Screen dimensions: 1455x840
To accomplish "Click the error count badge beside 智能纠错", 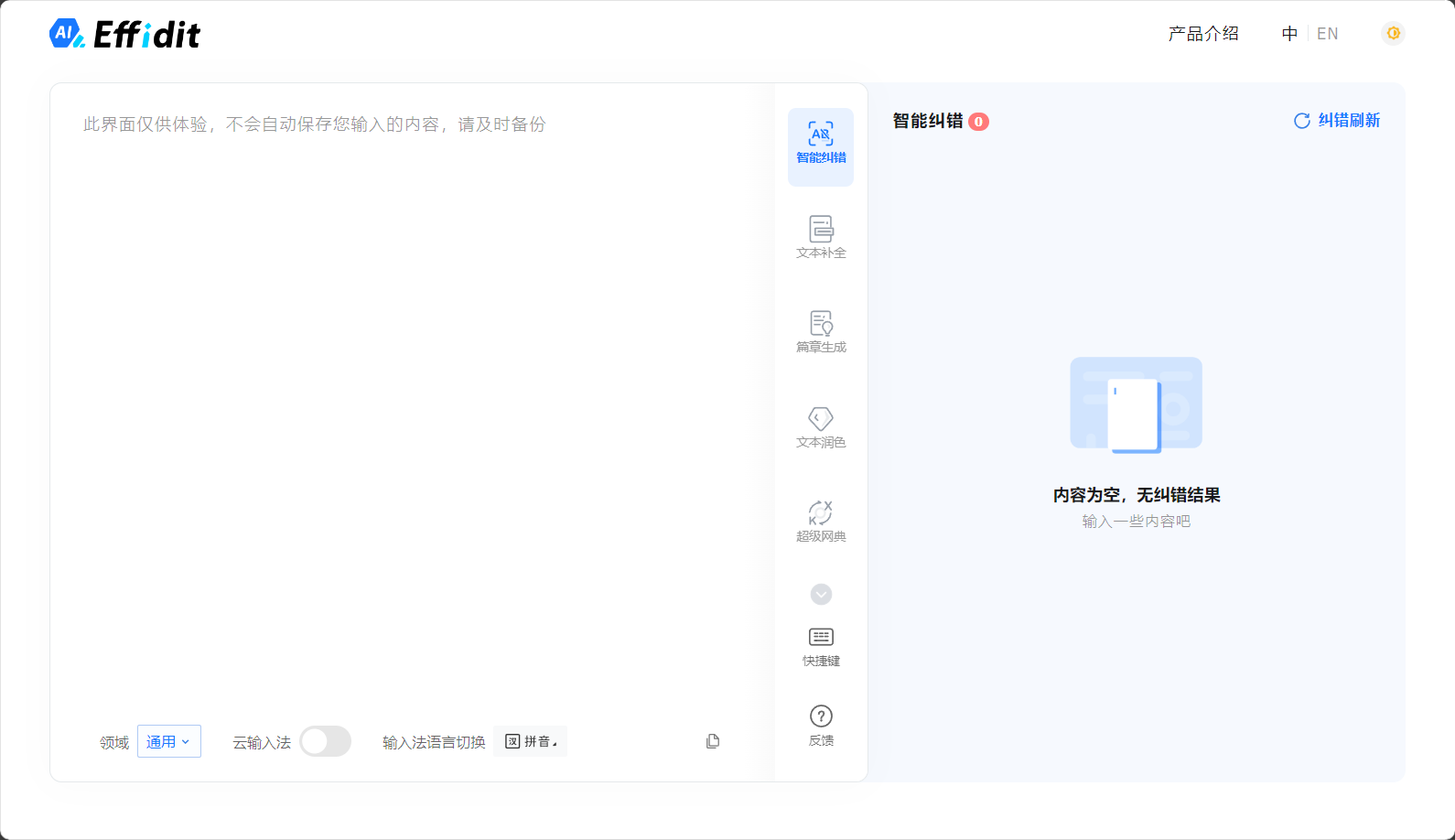I will pyautogui.click(x=978, y=122).
